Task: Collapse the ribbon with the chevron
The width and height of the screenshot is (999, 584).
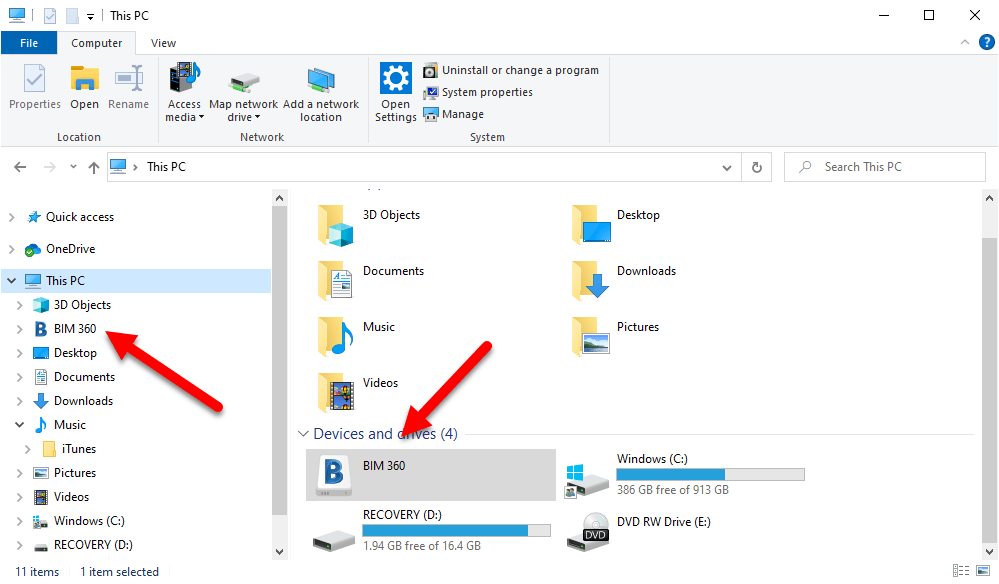Action: click(x=965, y=43)
